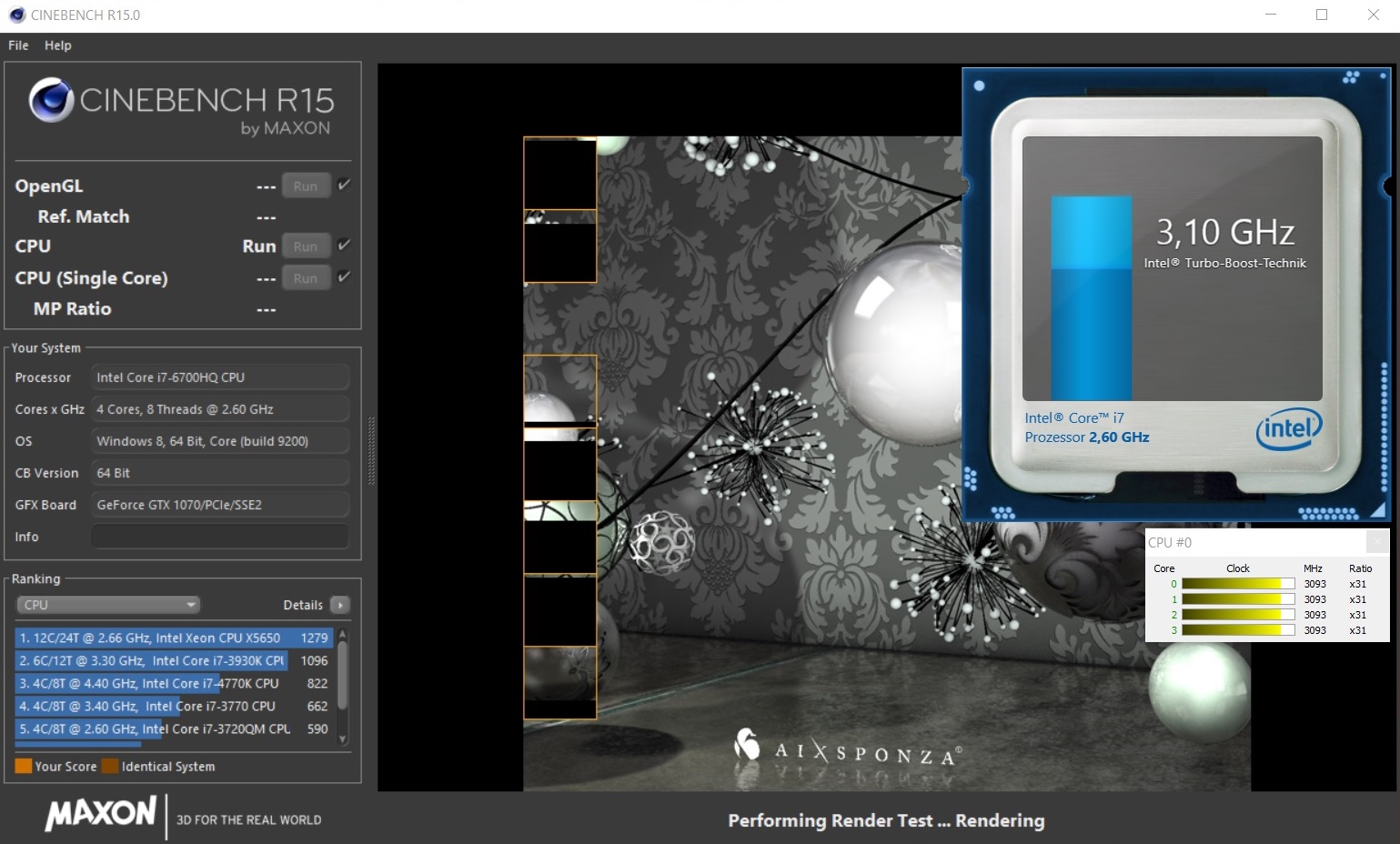Open the CPU ranking dropdown

[x=108, y=605]
